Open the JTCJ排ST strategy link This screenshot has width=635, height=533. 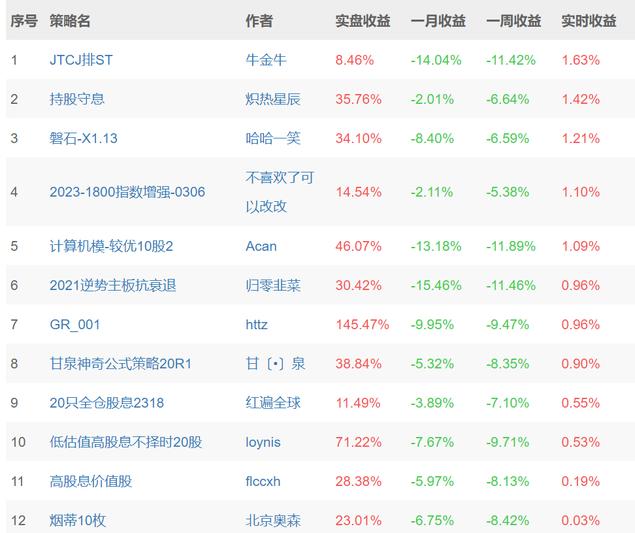click(x=81, y=60)
